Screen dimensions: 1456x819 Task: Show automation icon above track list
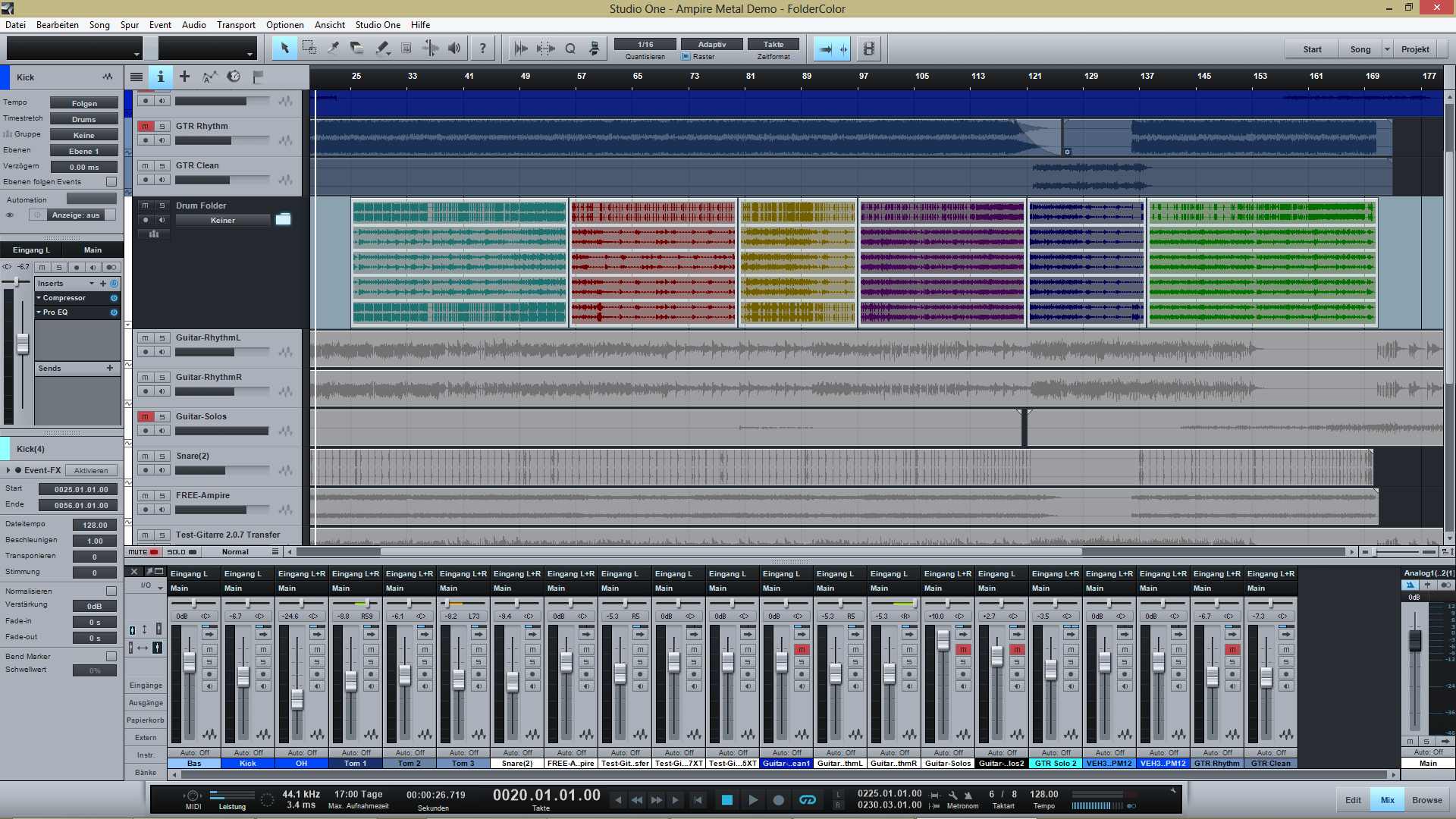tap(209, 77)
